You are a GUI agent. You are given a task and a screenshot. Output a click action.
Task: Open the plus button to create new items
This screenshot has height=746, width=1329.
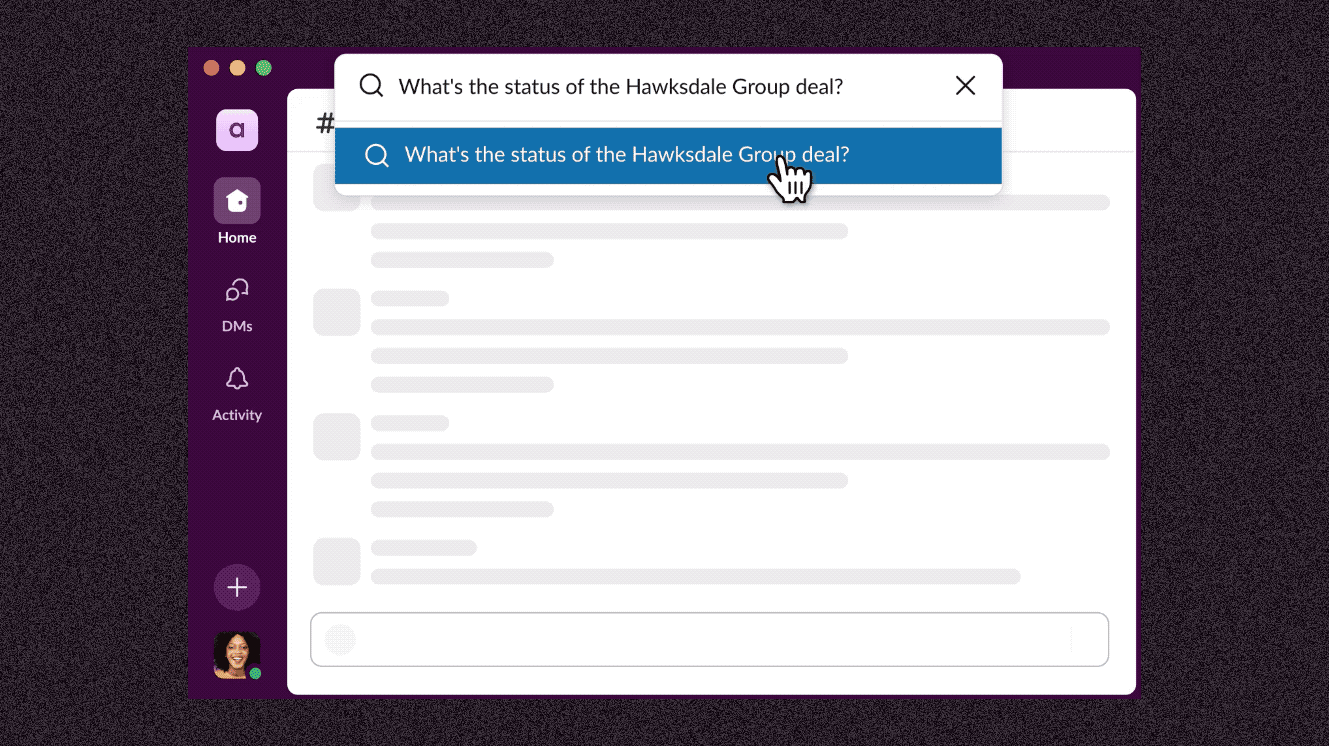pos(236,587)
